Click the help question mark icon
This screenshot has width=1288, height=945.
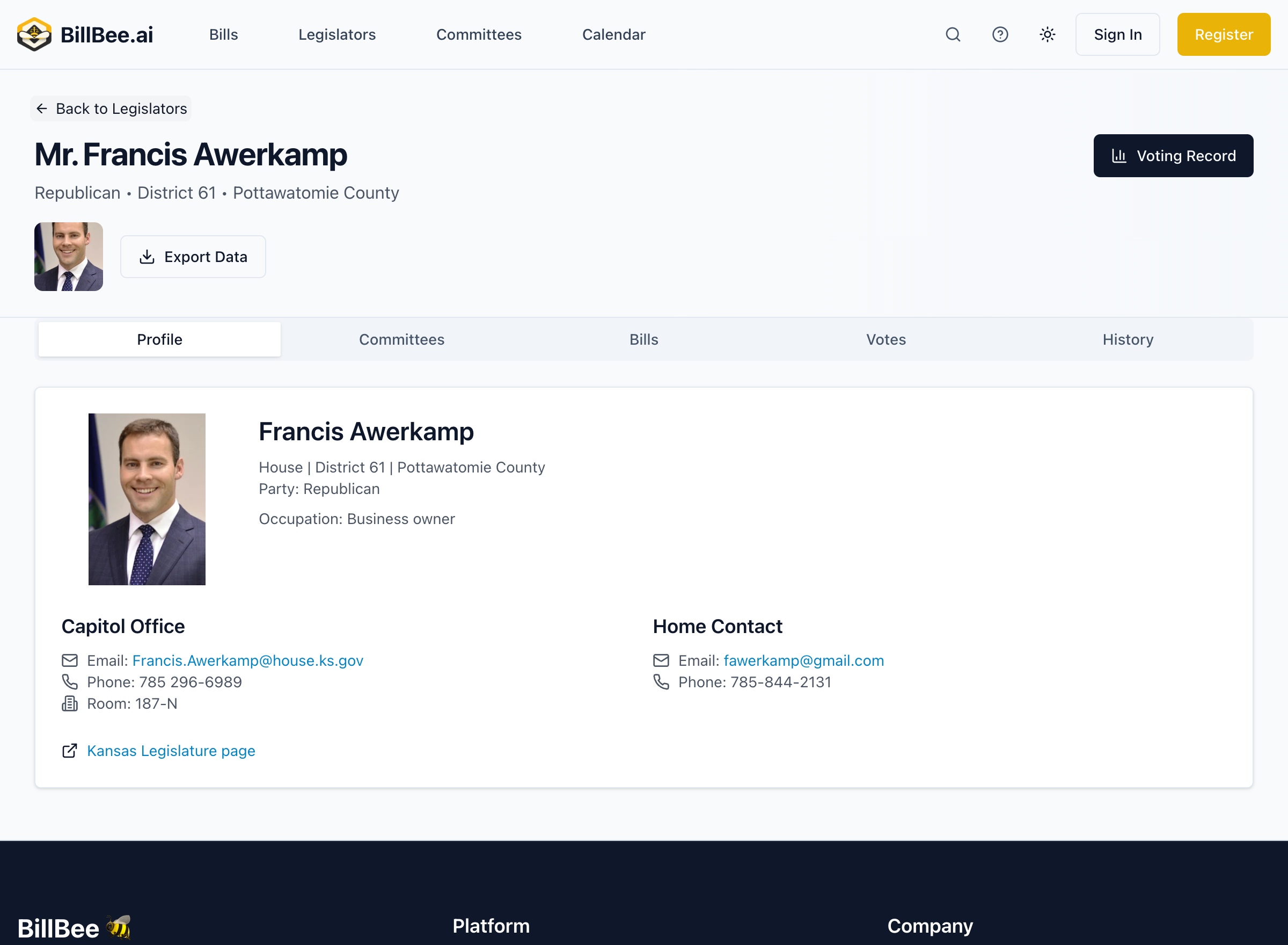1000,34
